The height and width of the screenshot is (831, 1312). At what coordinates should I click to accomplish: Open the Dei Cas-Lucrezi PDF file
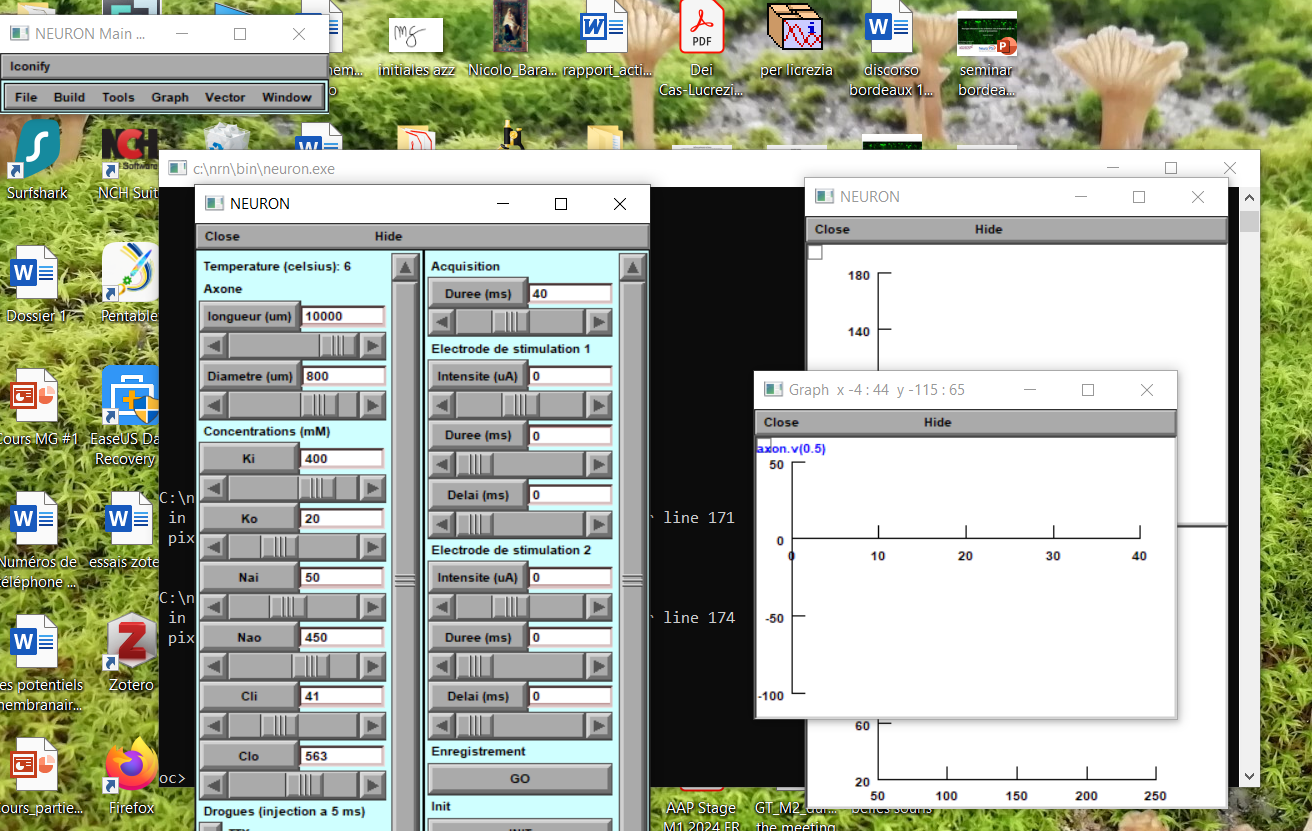click(702, 48)
